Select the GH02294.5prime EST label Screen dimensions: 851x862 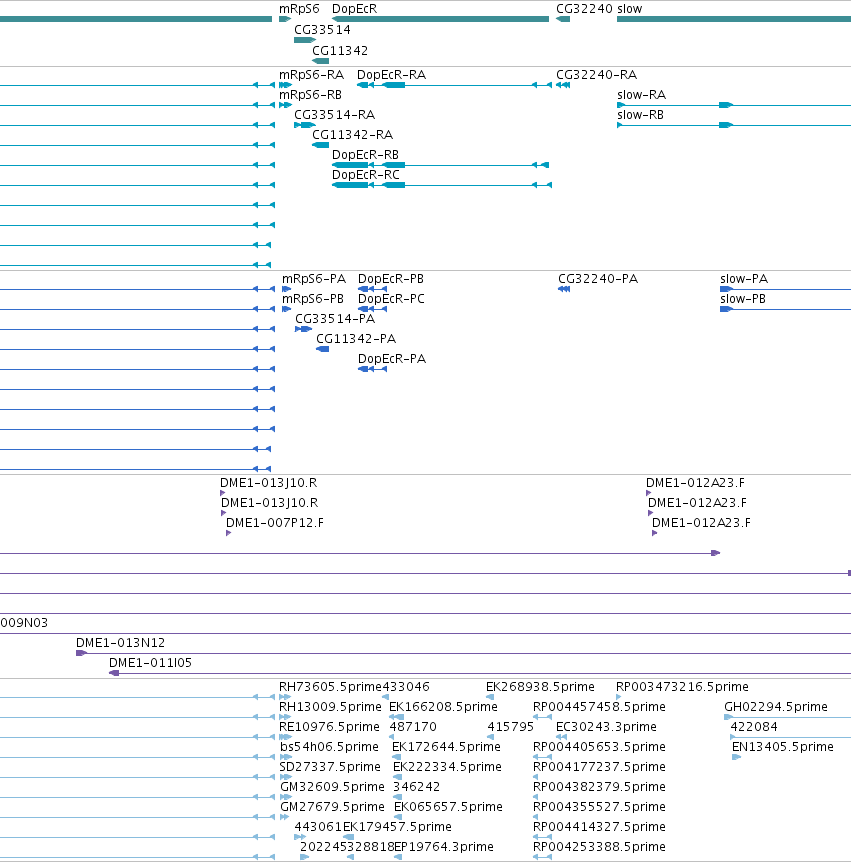776,706
